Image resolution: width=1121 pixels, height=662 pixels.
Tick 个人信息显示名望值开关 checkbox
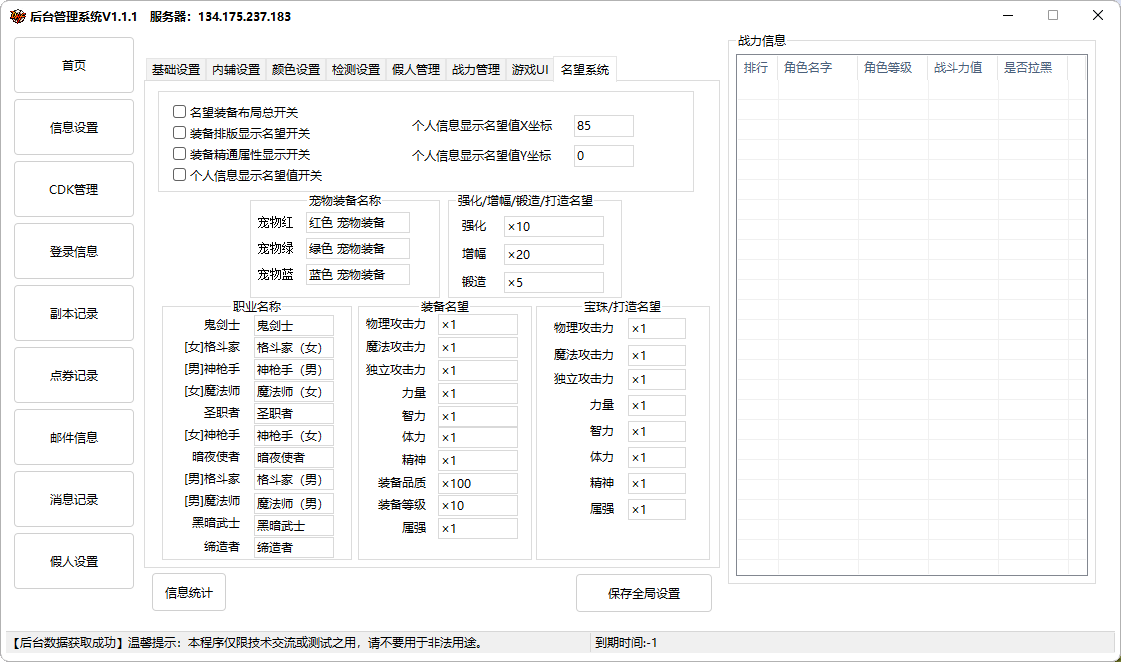click(180, 175)
